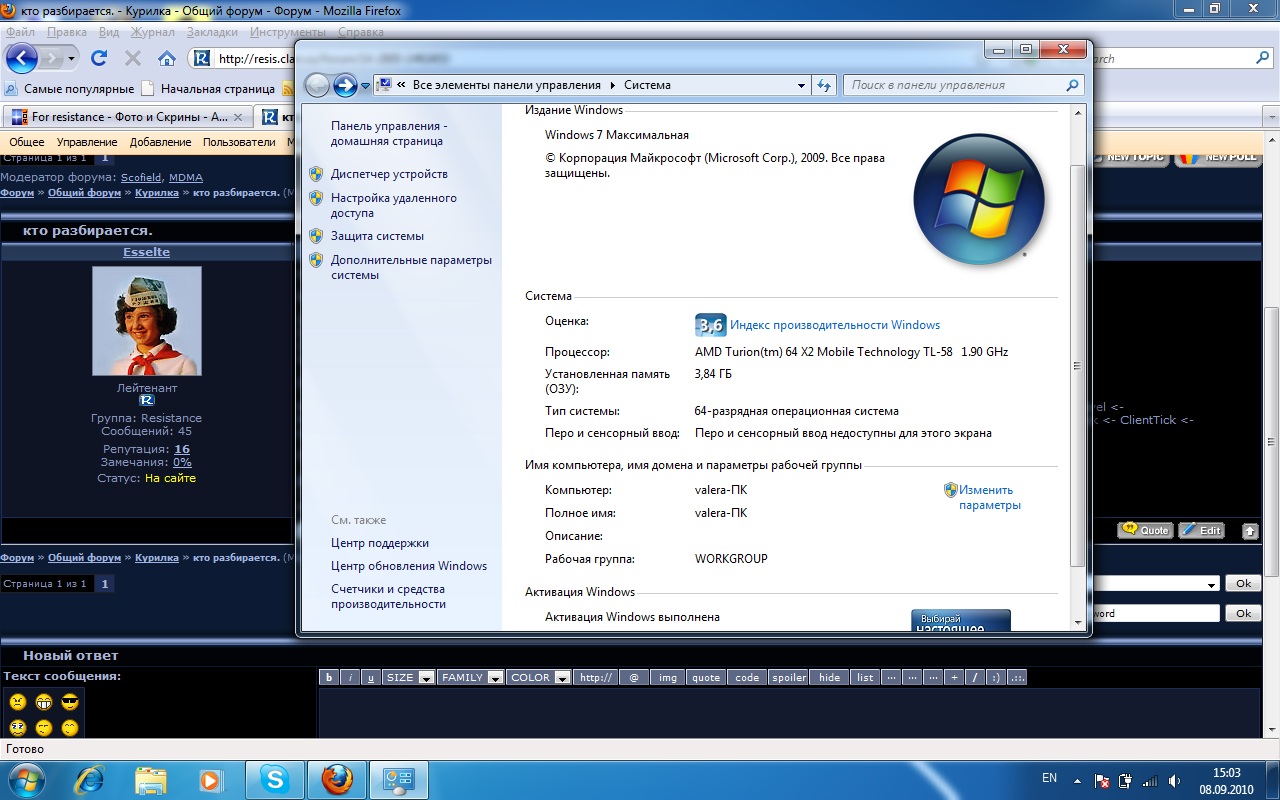Open the forum select dropdown left of Ok
The height and width of the screenshot is (800, 1280).
(1155, 584)
